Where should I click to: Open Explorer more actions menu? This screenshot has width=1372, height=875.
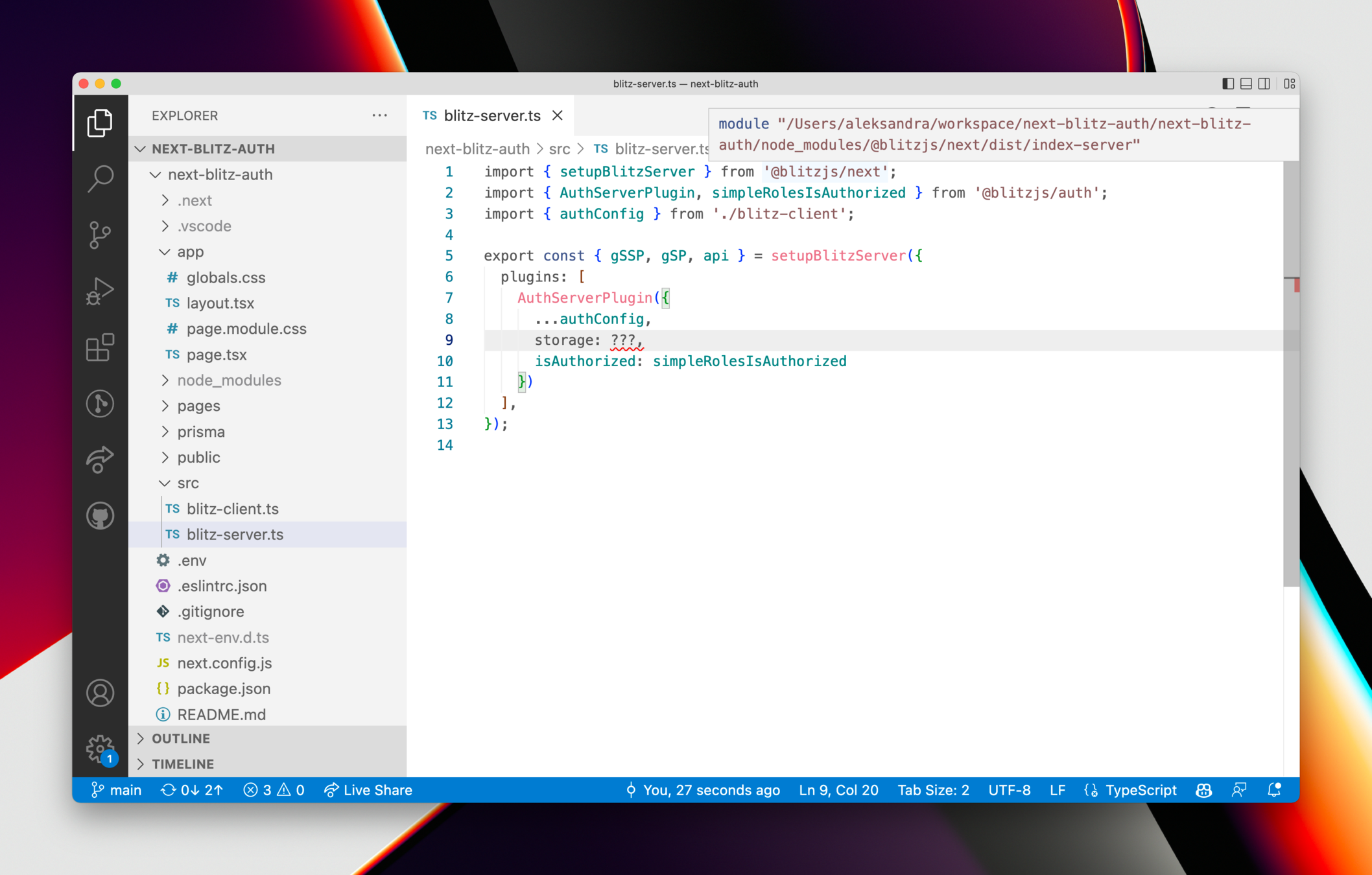coord(379,115)
